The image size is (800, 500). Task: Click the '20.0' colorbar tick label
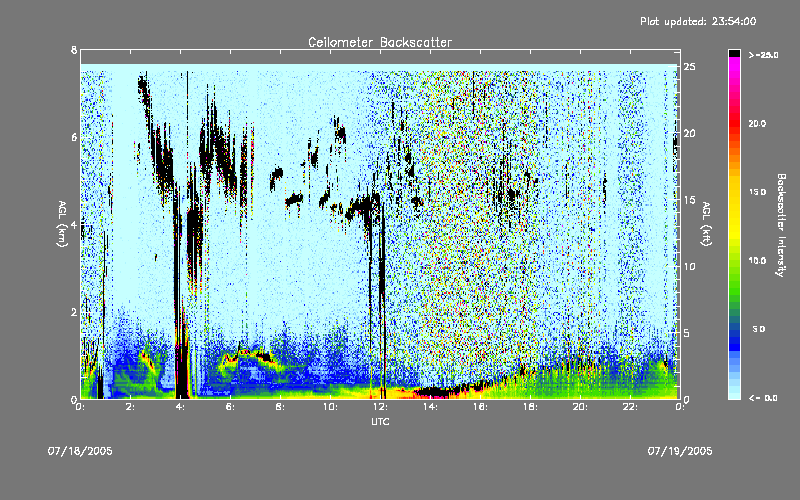point(757,123)
